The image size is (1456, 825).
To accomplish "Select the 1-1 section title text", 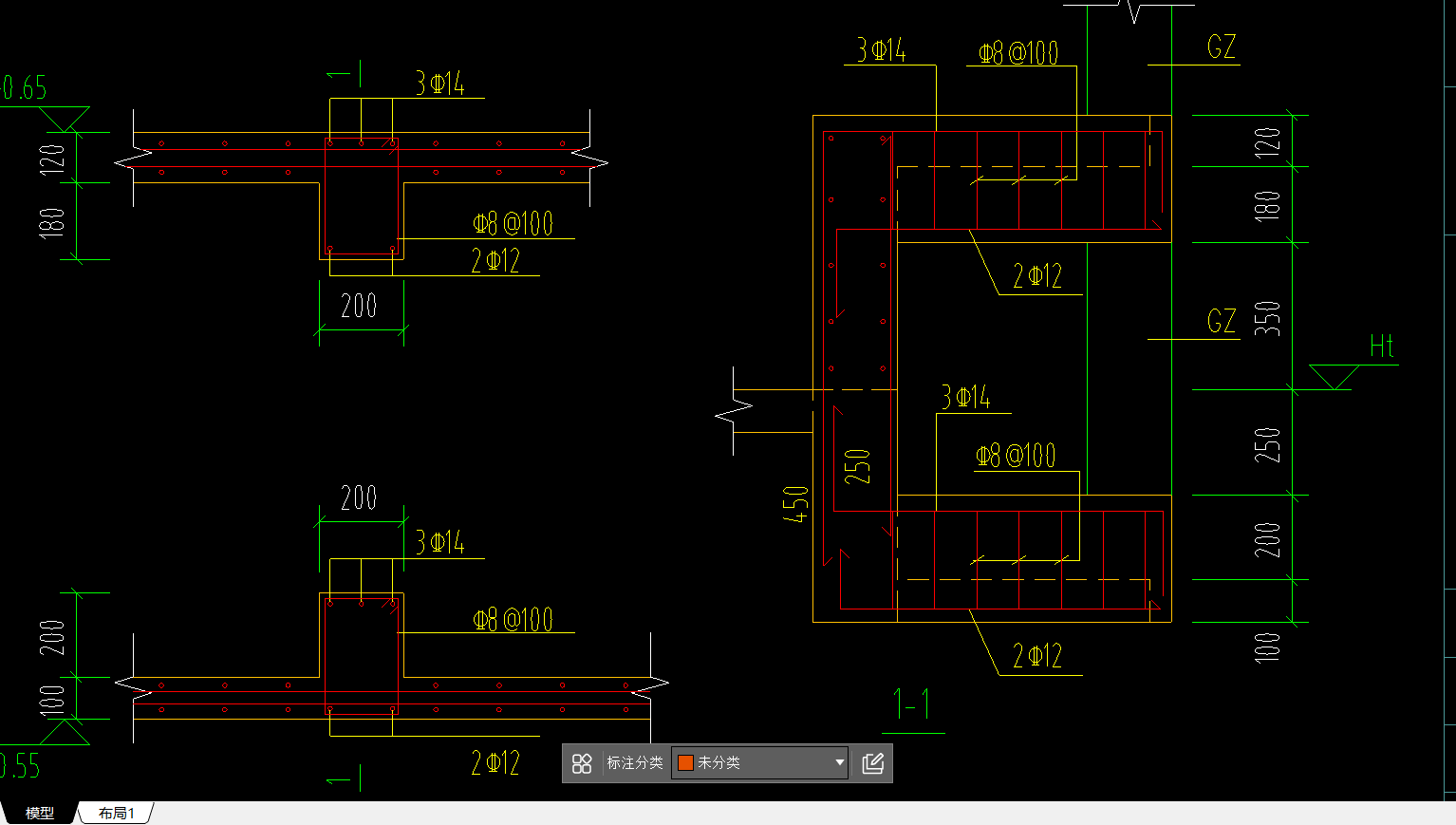I will click(x=911, y=703).
